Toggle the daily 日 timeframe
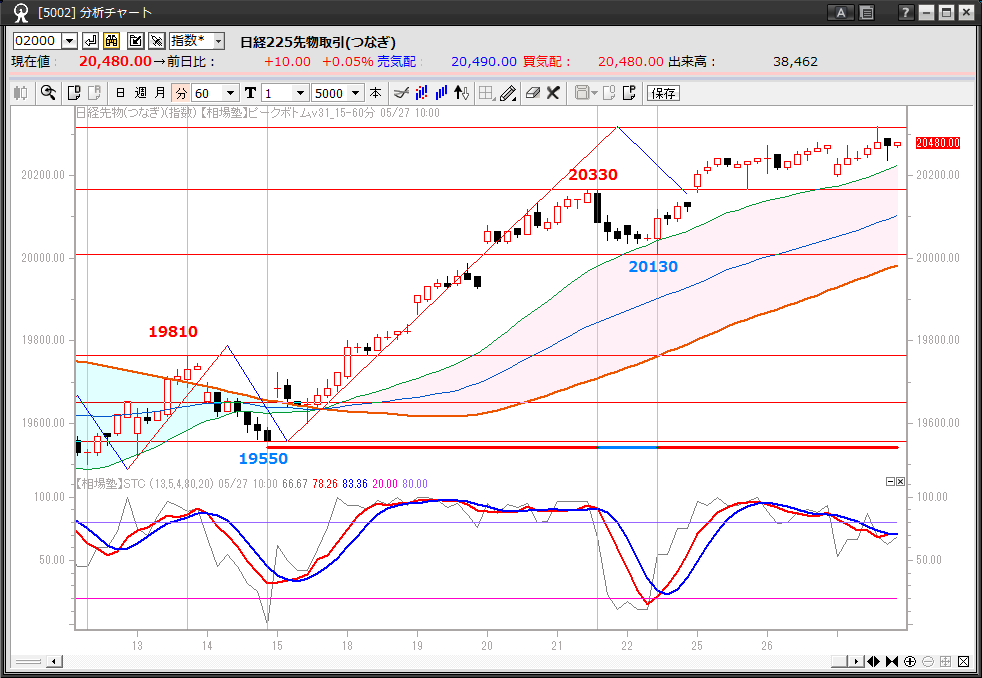Image resolution: width=982 pixels, height=678 pixels. 120,93
